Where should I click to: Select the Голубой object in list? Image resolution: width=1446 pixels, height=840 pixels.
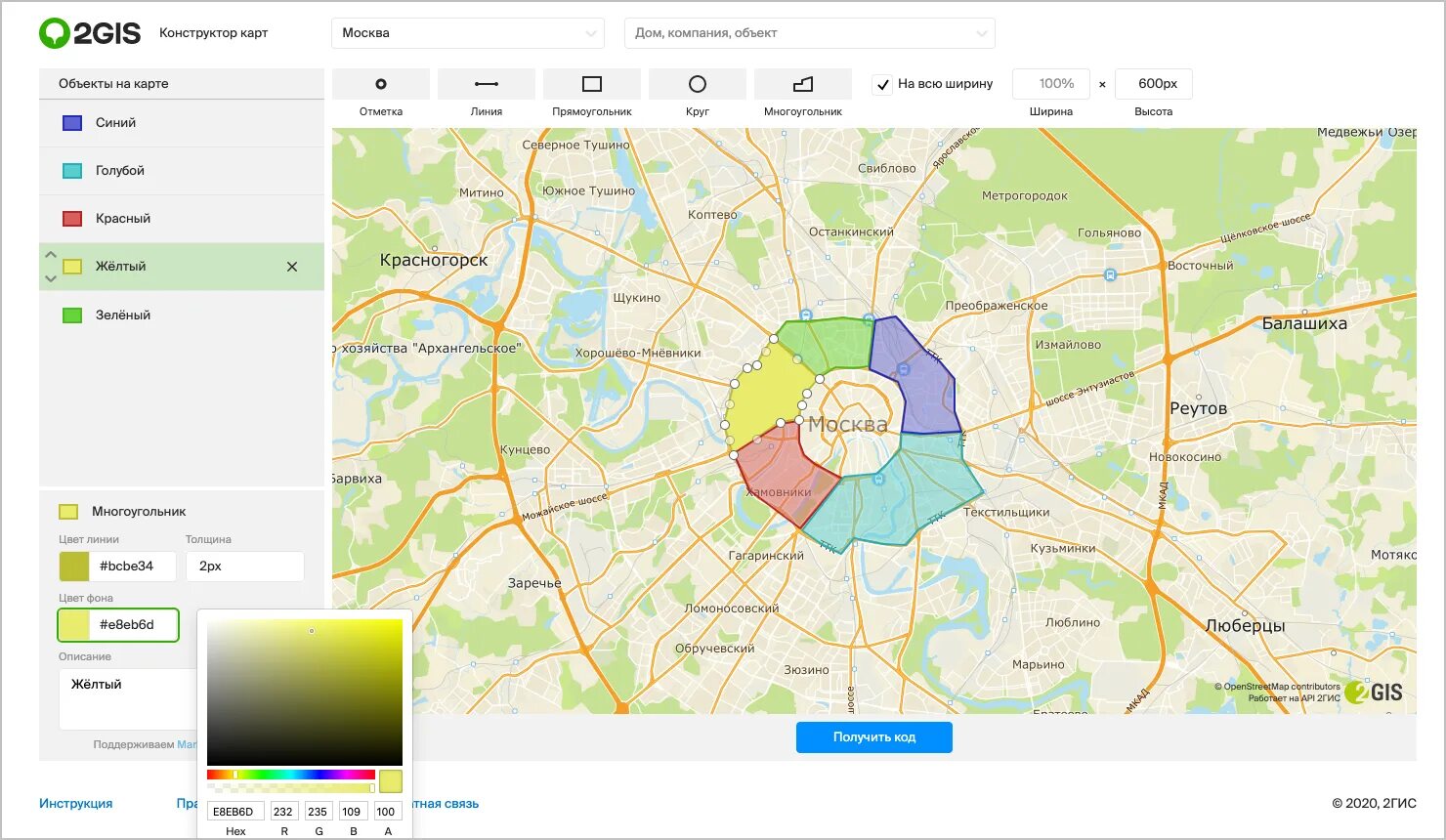click(x=182, y=171)
